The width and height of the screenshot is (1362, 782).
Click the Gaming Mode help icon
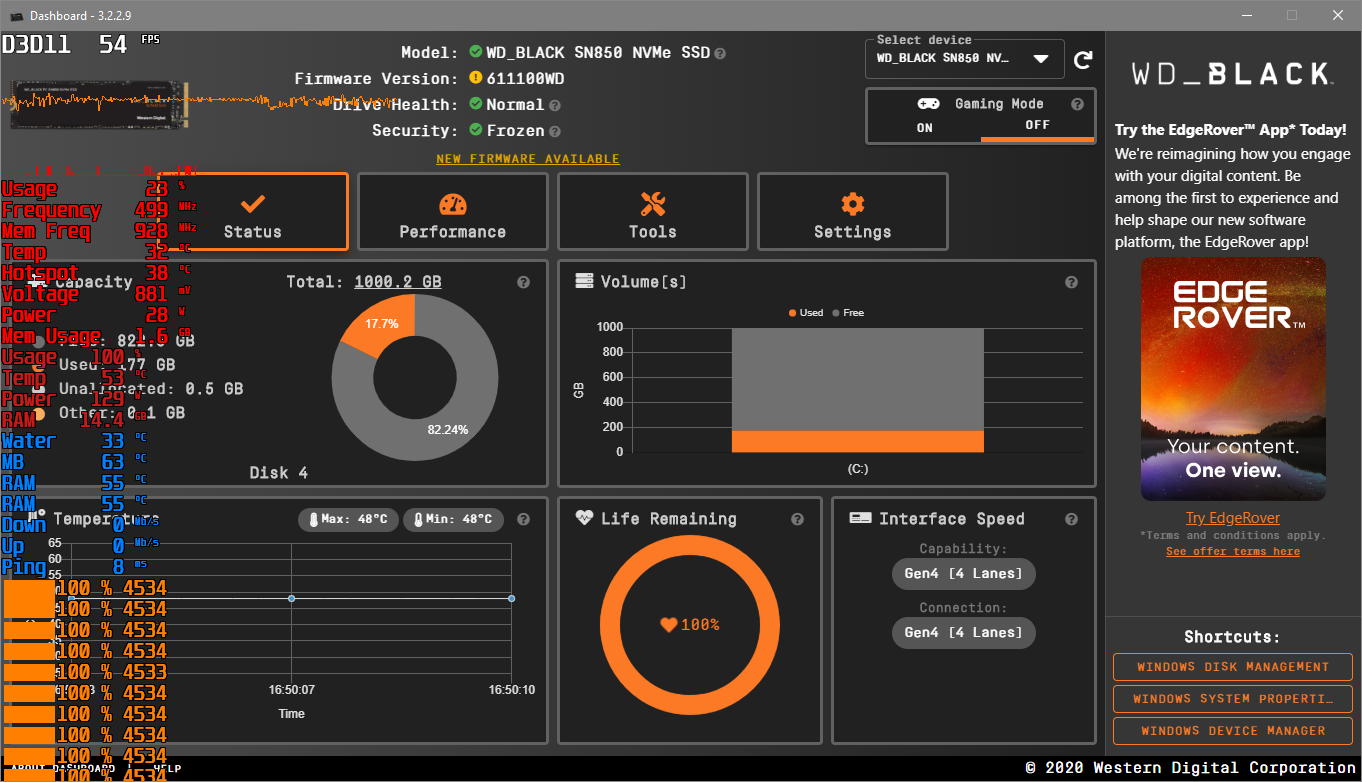point(1077,104)
